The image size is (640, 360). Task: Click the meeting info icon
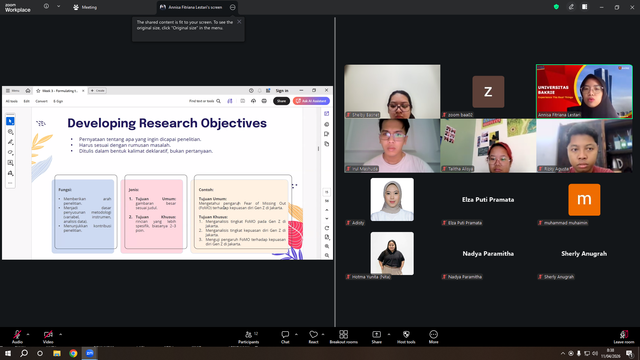click(47, 7)
